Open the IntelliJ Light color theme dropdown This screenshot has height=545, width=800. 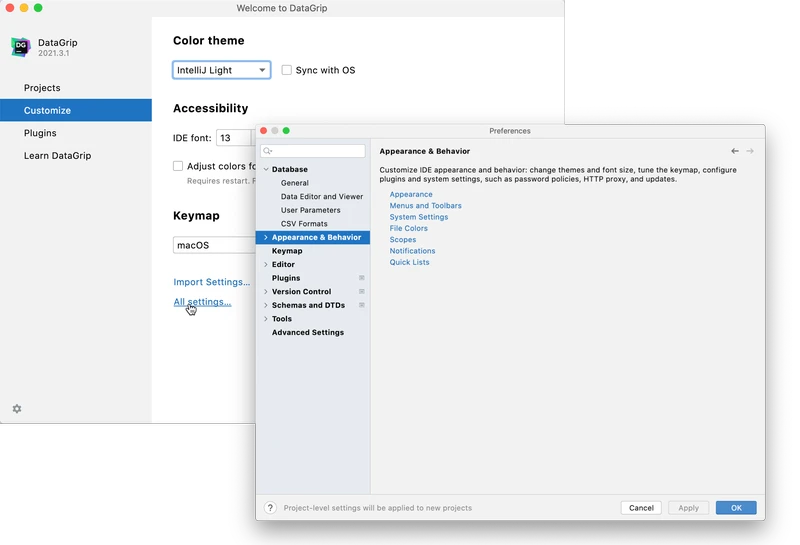point(221,70)
